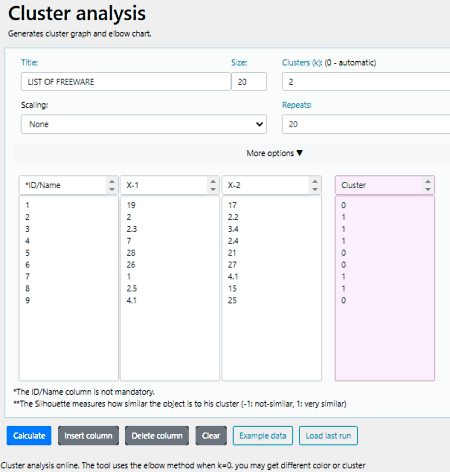The height and width of the screenshot is (472, 450).
Task: Expand More options section
Action: [274, 153]
